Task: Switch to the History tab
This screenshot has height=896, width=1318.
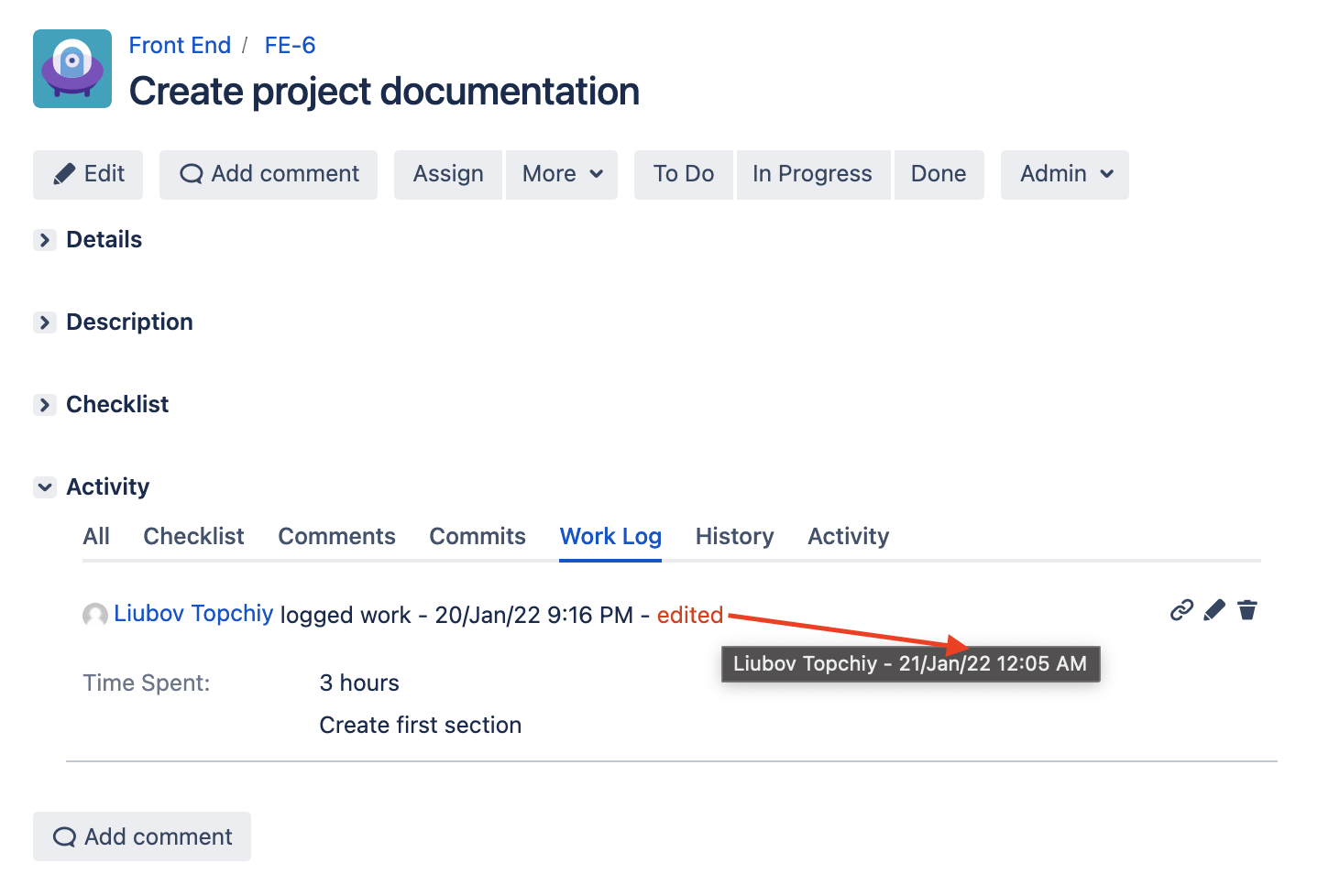Action: 734,536
